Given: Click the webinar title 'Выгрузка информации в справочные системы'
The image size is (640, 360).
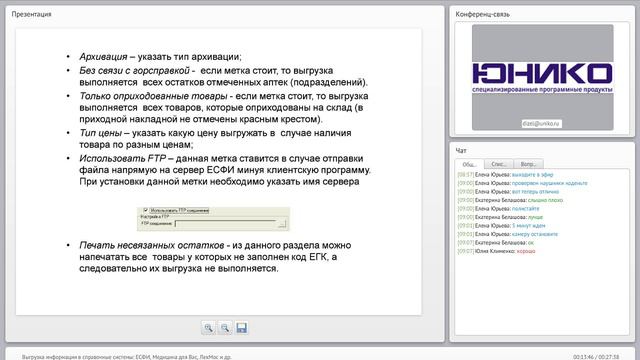Looking at the screenshot, I should 127,357.
